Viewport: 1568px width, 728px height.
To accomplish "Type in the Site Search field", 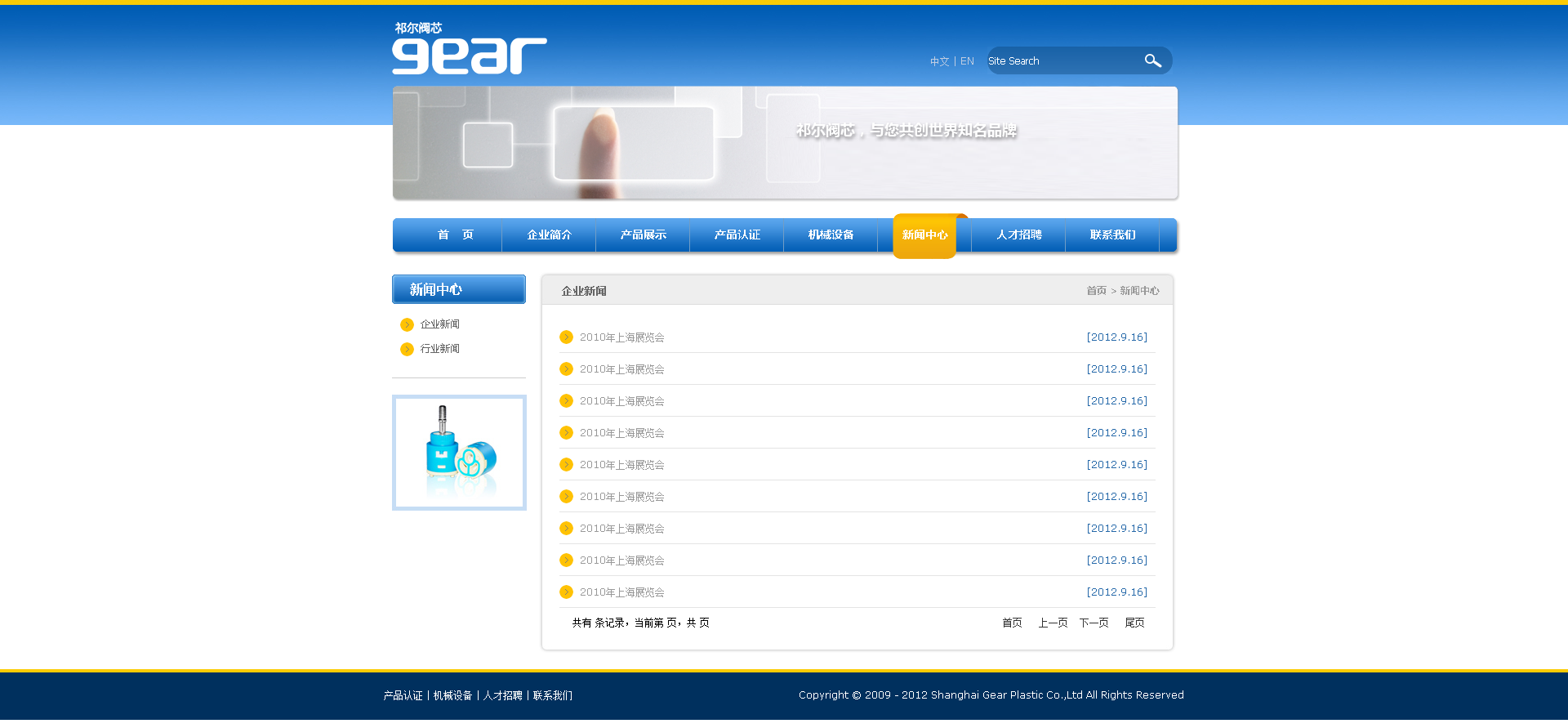I will (1062, 61).
